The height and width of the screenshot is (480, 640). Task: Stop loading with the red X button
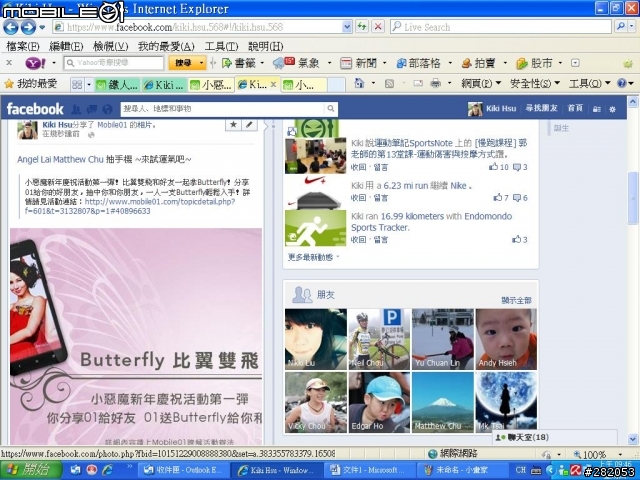click(x=378, y=27)
